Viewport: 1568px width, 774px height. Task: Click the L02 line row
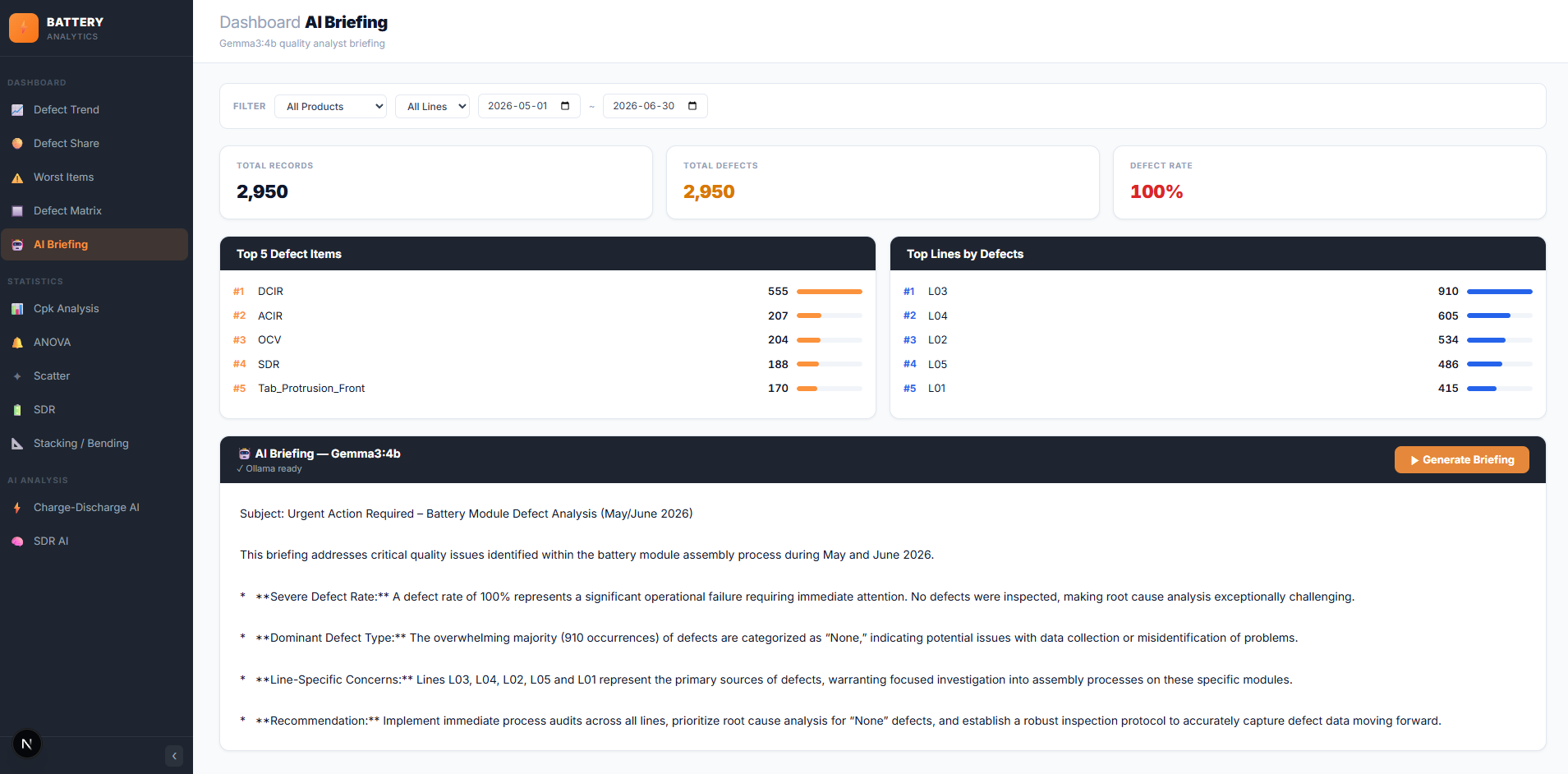point(1218,340)
